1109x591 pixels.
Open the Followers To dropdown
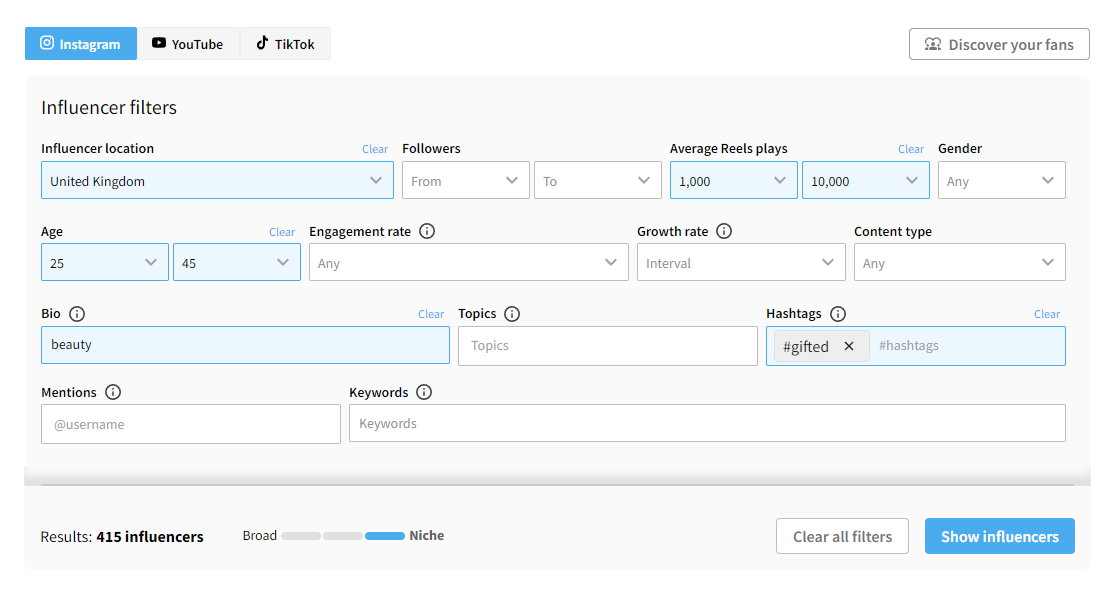coord(598,180)
